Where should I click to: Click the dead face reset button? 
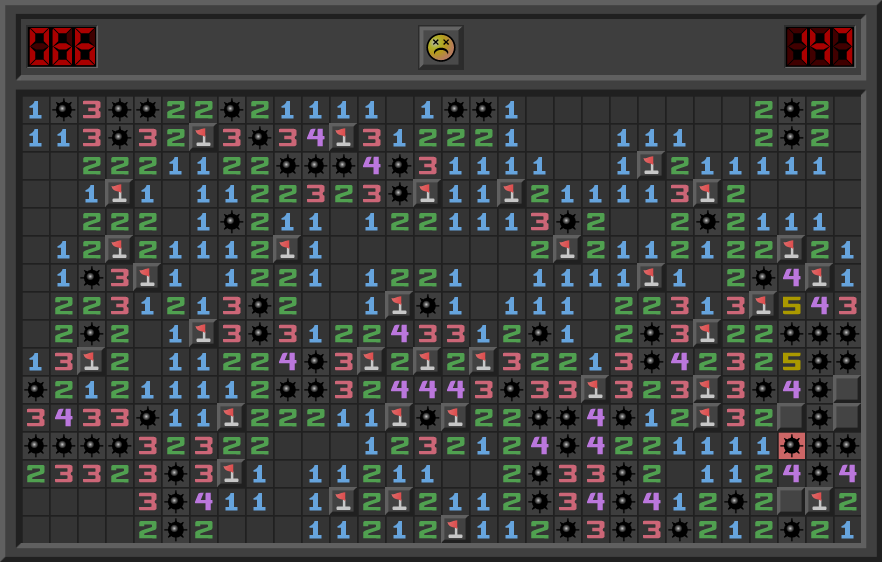(x=440, y=47)
